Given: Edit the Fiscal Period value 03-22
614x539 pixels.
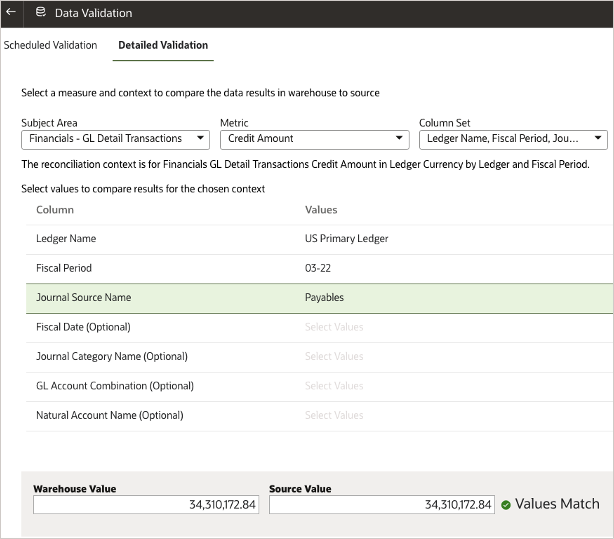Looking at the screenshot, I should [x=318, y=268].
